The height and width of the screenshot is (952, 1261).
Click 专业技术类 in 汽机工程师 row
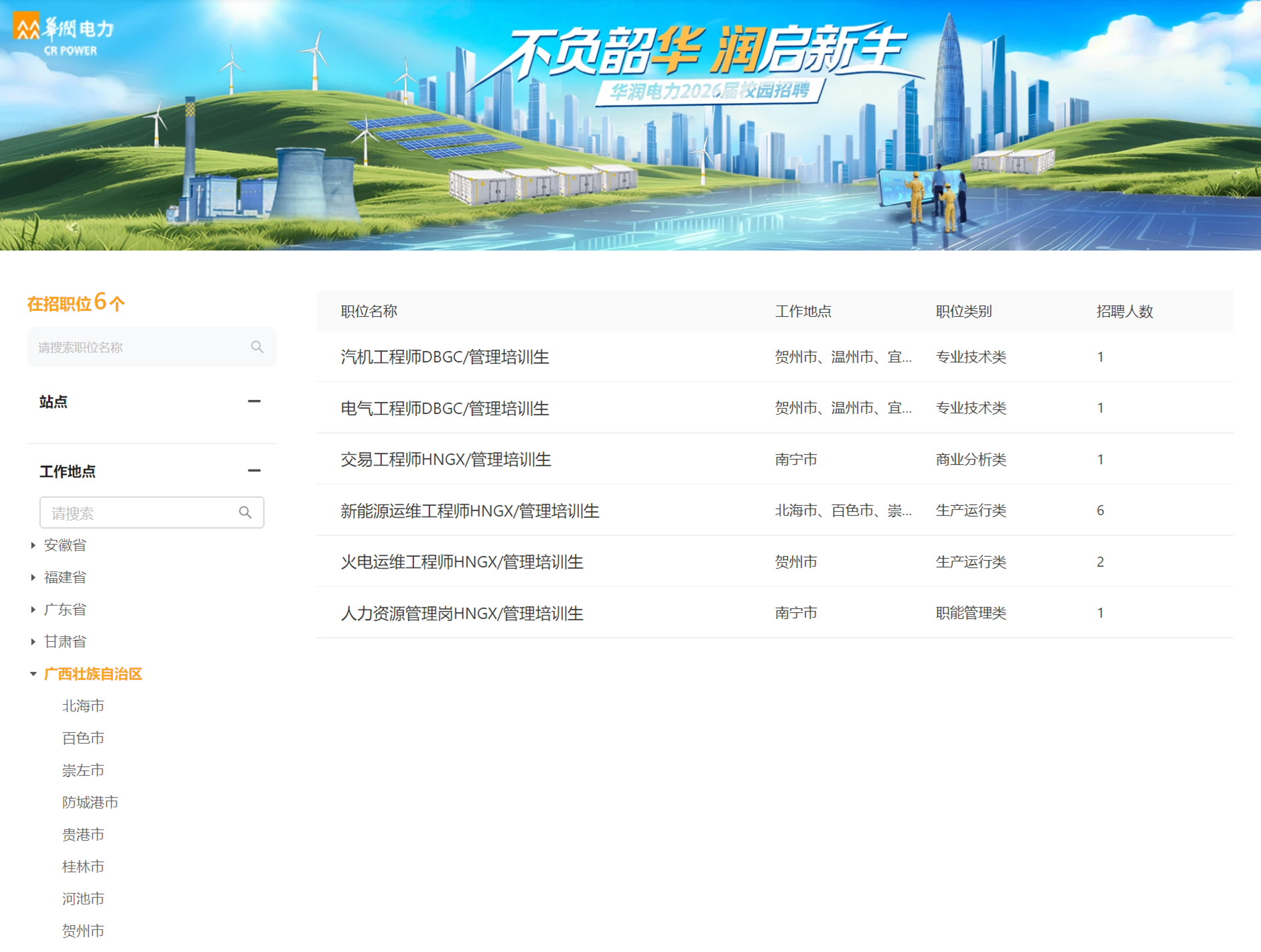coord(971,357)
